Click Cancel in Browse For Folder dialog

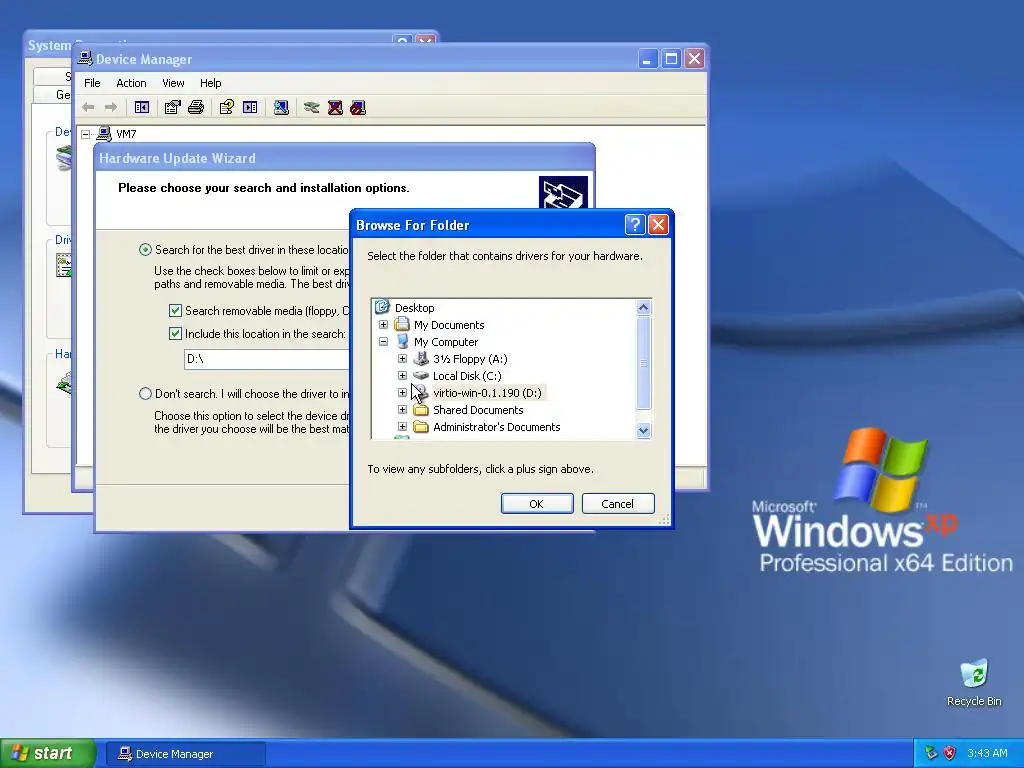coord(618,504)
